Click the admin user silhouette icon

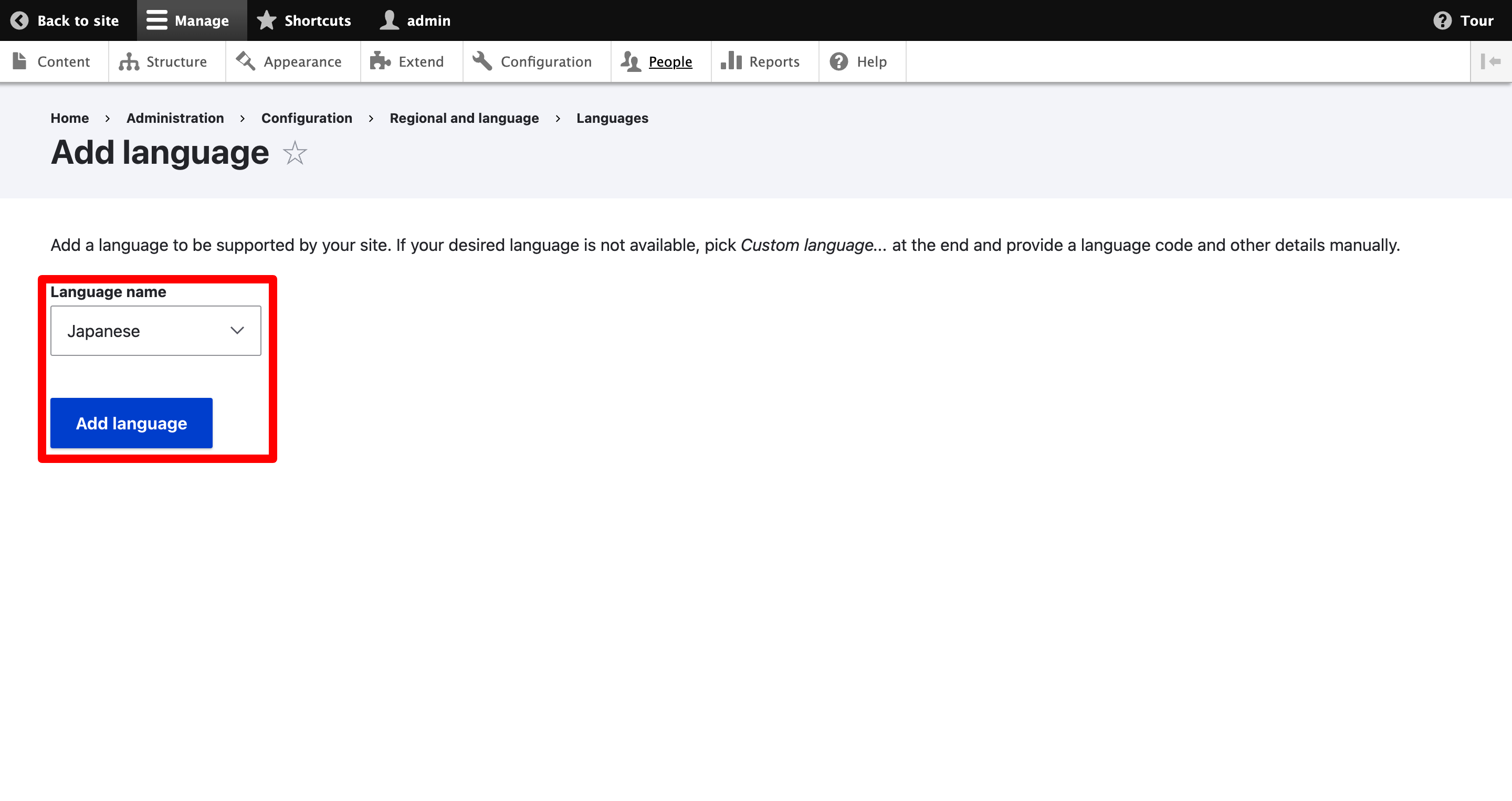[390, 20]
